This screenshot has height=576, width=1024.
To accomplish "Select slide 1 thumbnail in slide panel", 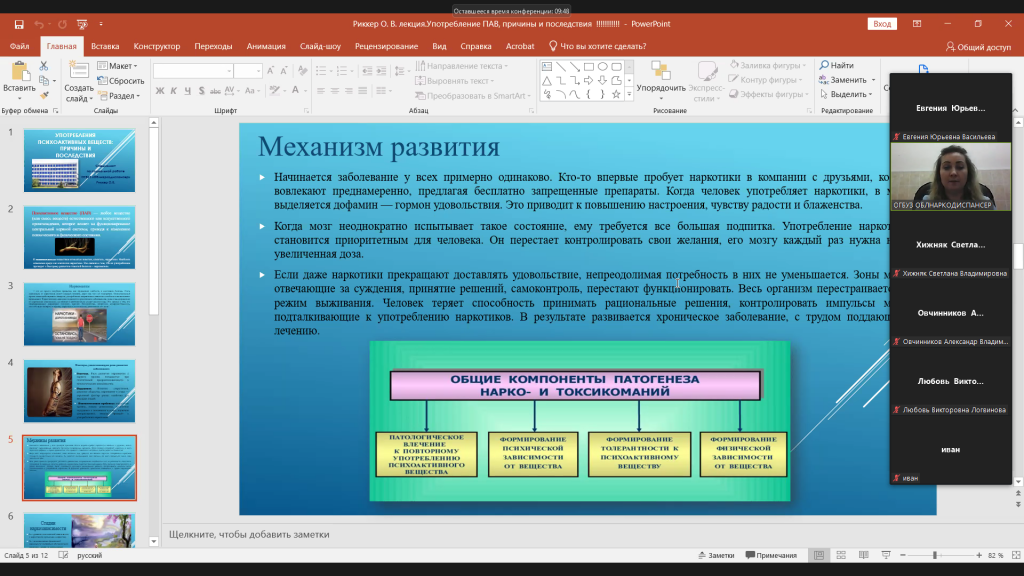I will [80, 161].
